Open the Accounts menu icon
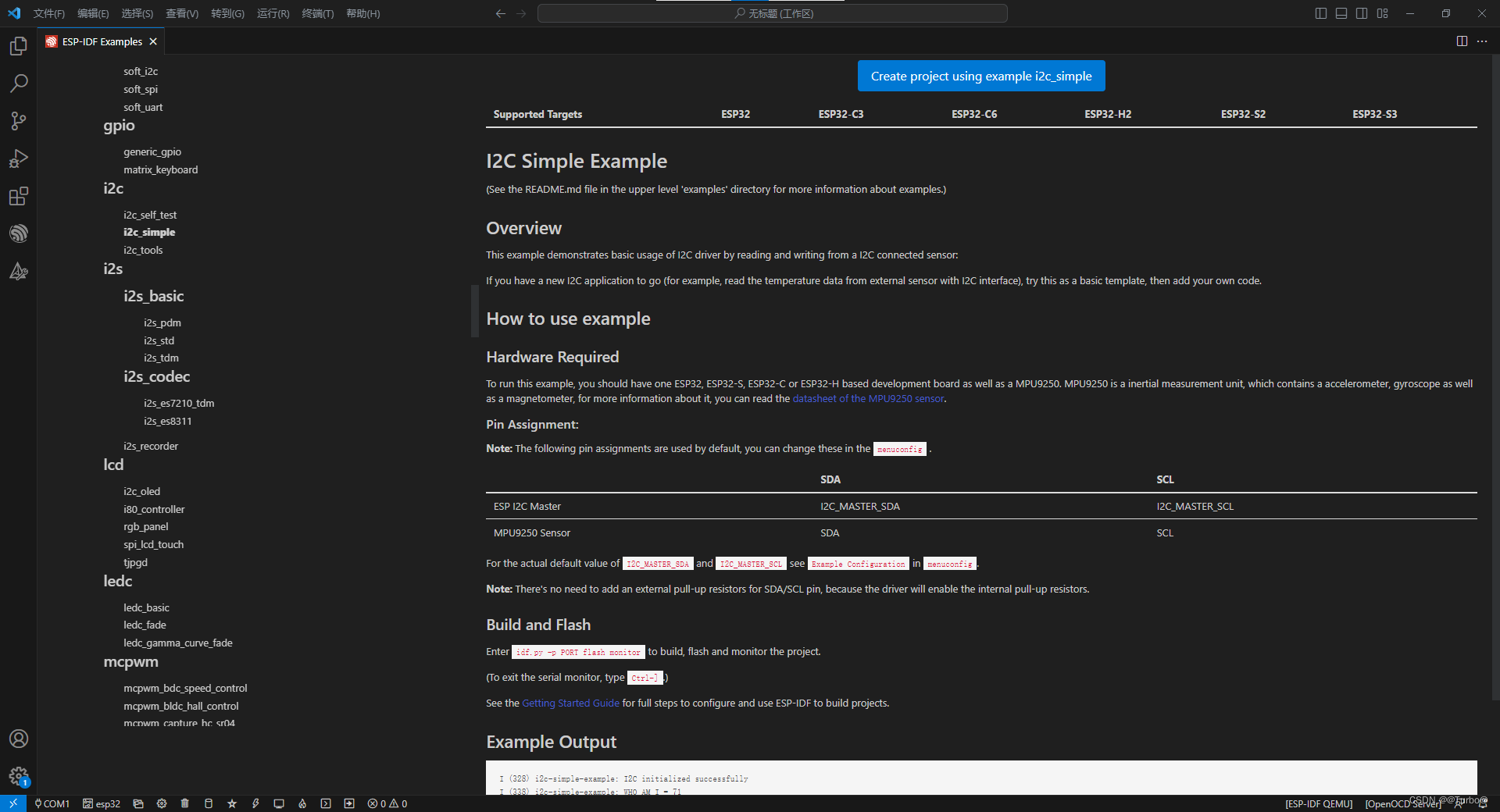The image size is (1500, 812). pyautogui.click(x=19, y=739)
